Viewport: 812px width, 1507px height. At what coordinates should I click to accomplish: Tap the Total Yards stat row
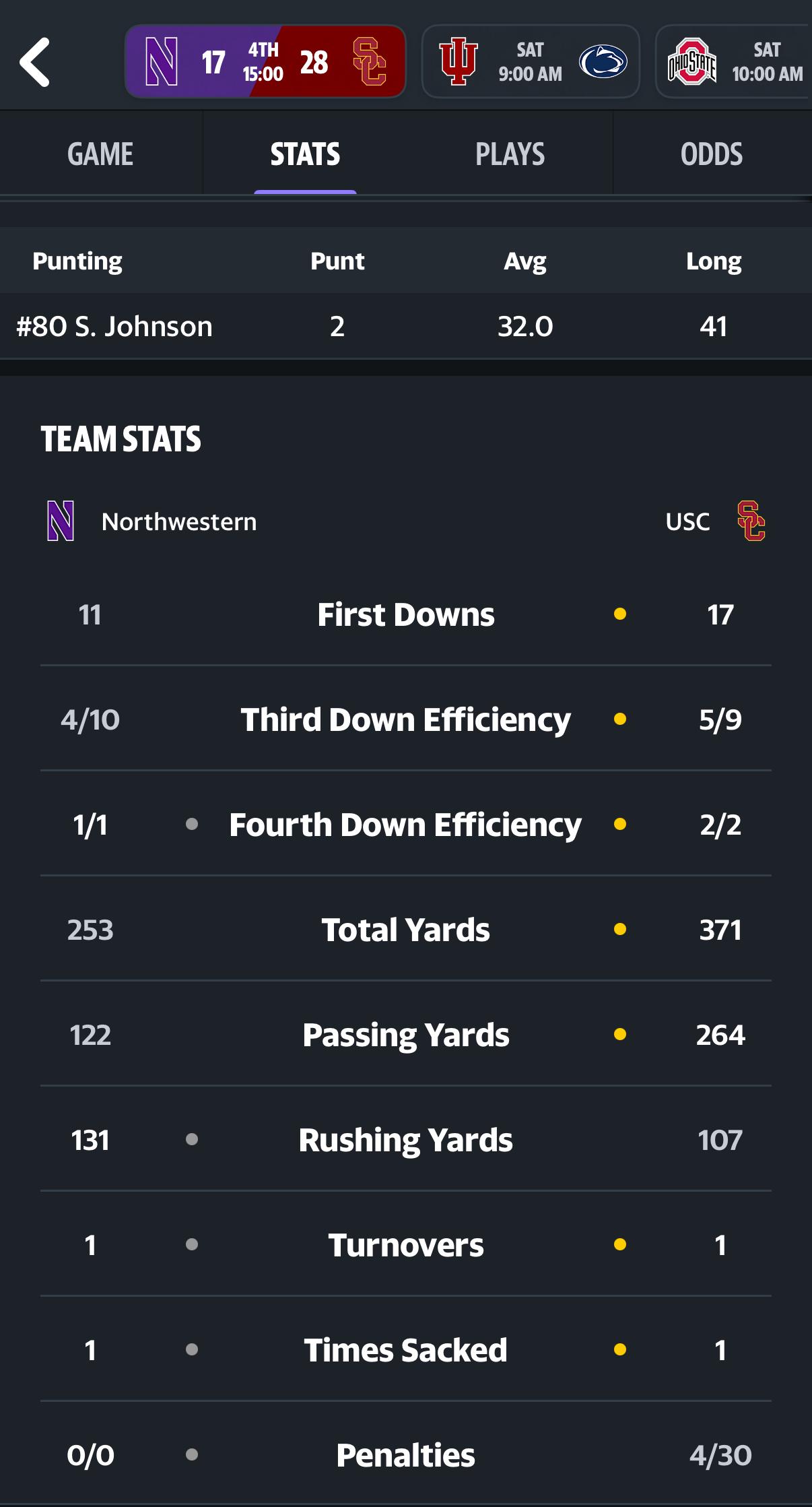(405, 930)
